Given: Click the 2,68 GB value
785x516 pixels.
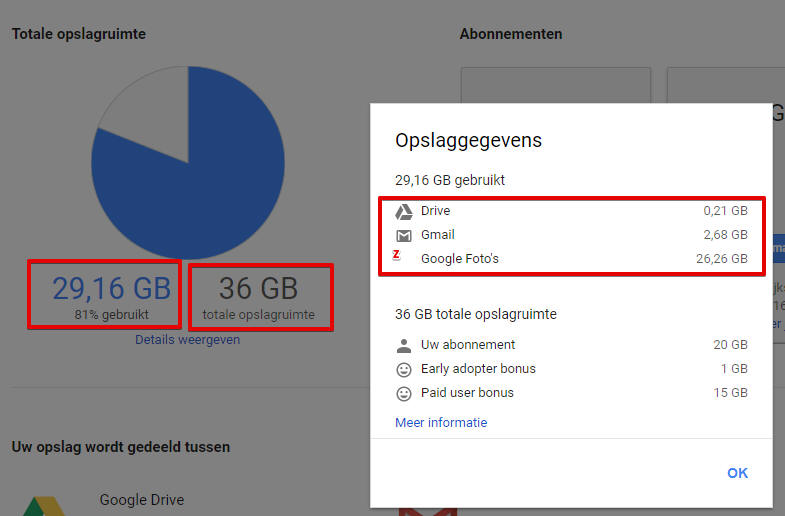Looking at the screenshot, I should 725,235.
